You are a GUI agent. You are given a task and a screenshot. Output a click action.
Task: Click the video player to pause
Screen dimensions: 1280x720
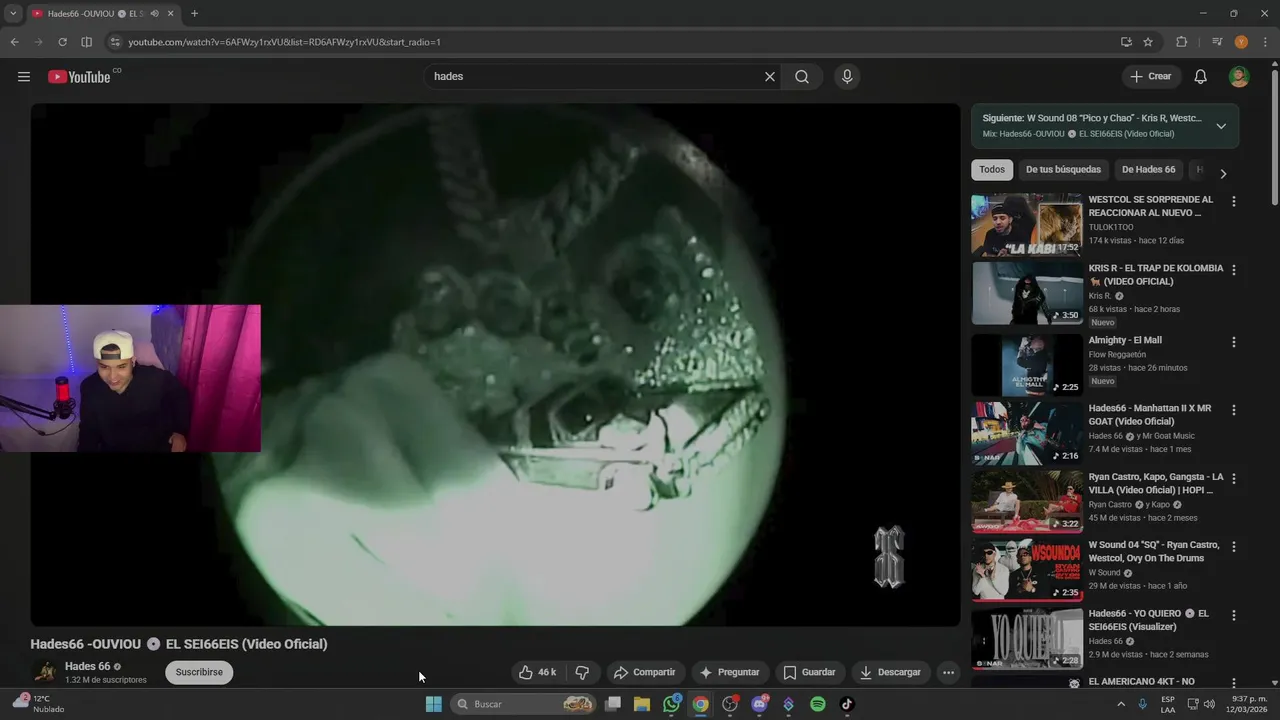point(495,365)
